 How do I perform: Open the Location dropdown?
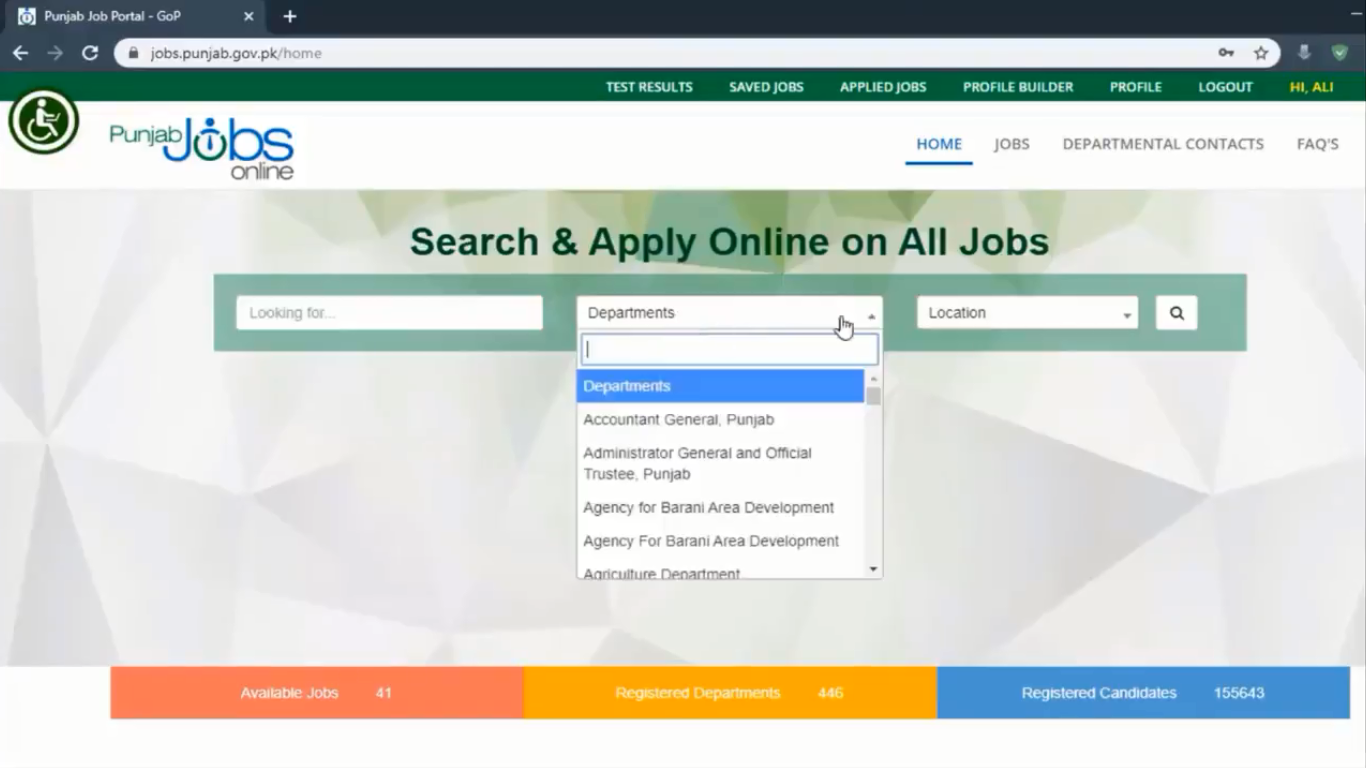[x=1028, y=313]
